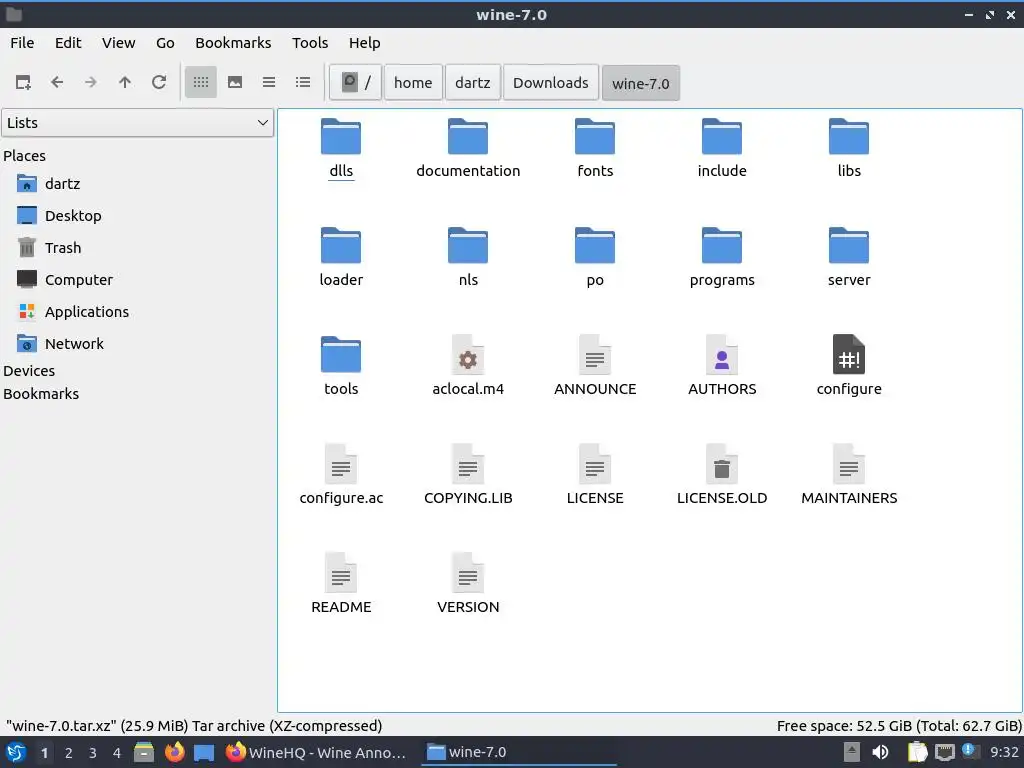The image size is (1024, 768).
Task: Select the COPYING.LIB file icon
Action: [x=468, y=464]
